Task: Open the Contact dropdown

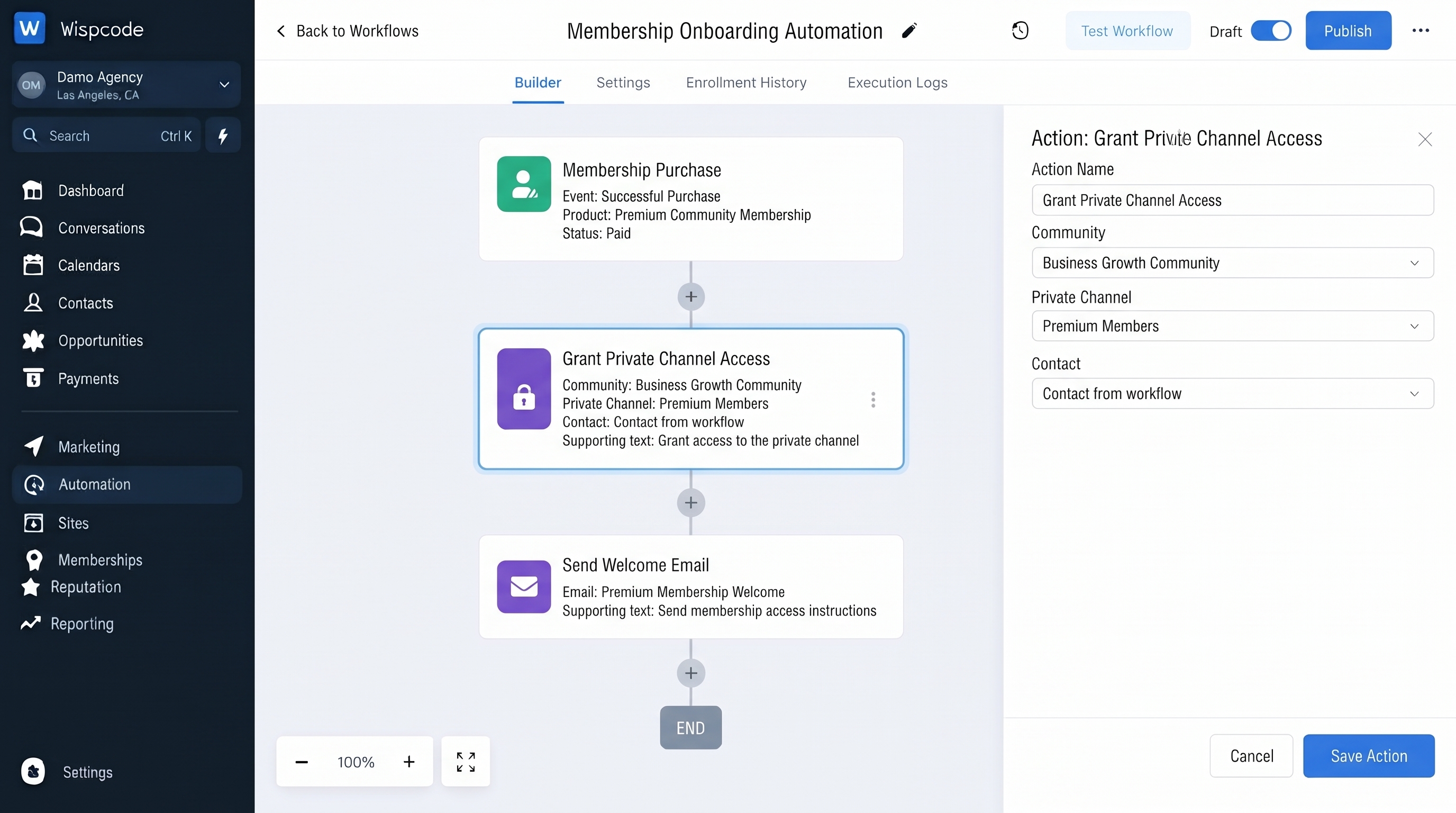Action: 1233,393
